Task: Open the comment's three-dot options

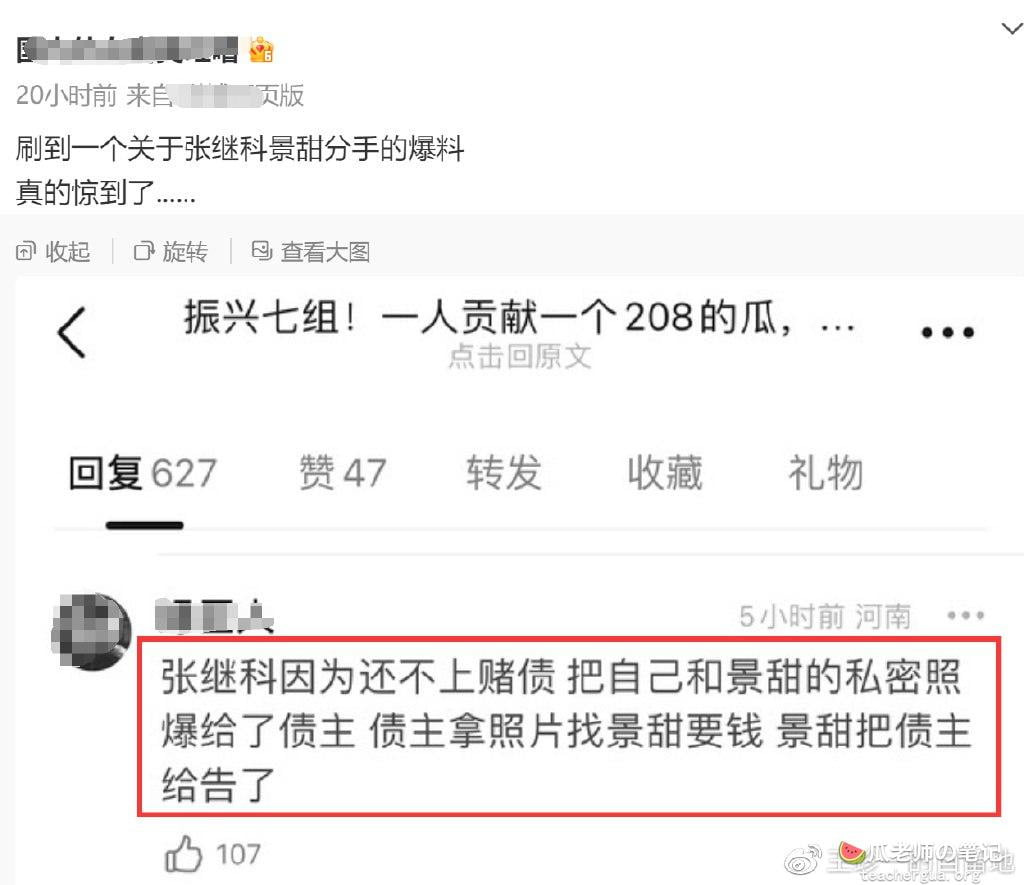Action: click(965, 615)
